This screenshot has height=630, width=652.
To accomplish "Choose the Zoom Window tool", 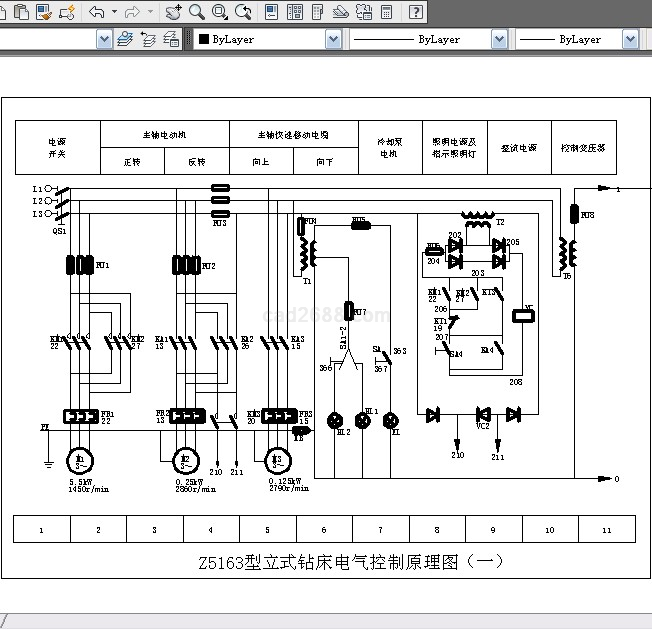I will point(220,12).
